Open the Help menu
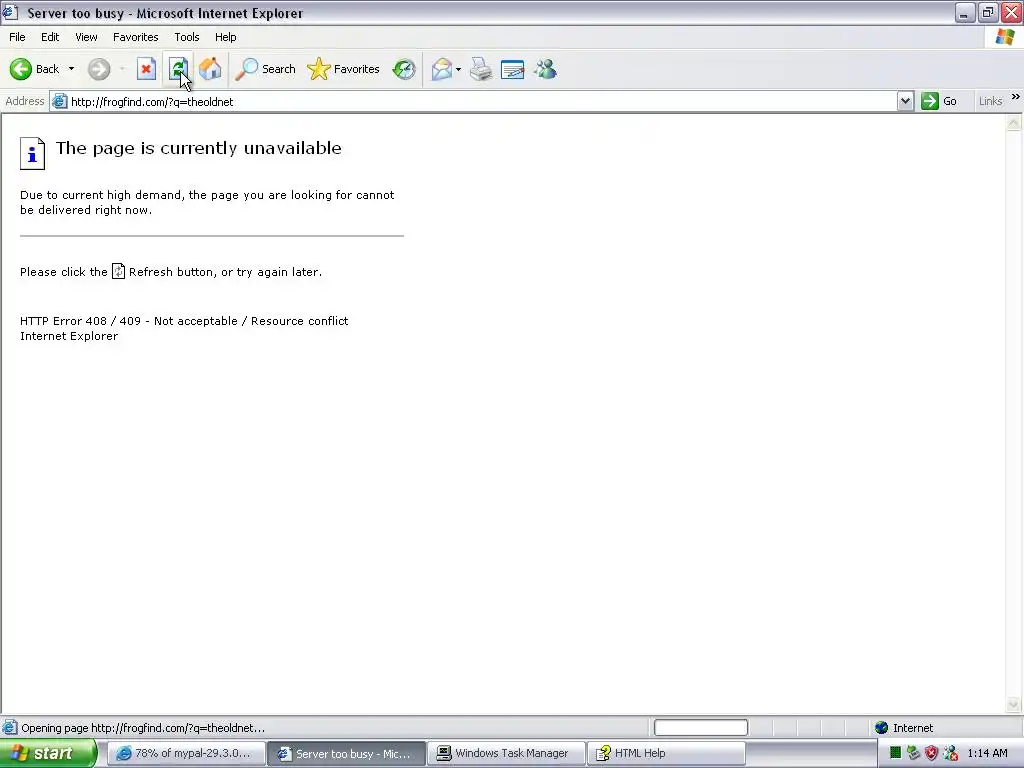 coord(225,37)
